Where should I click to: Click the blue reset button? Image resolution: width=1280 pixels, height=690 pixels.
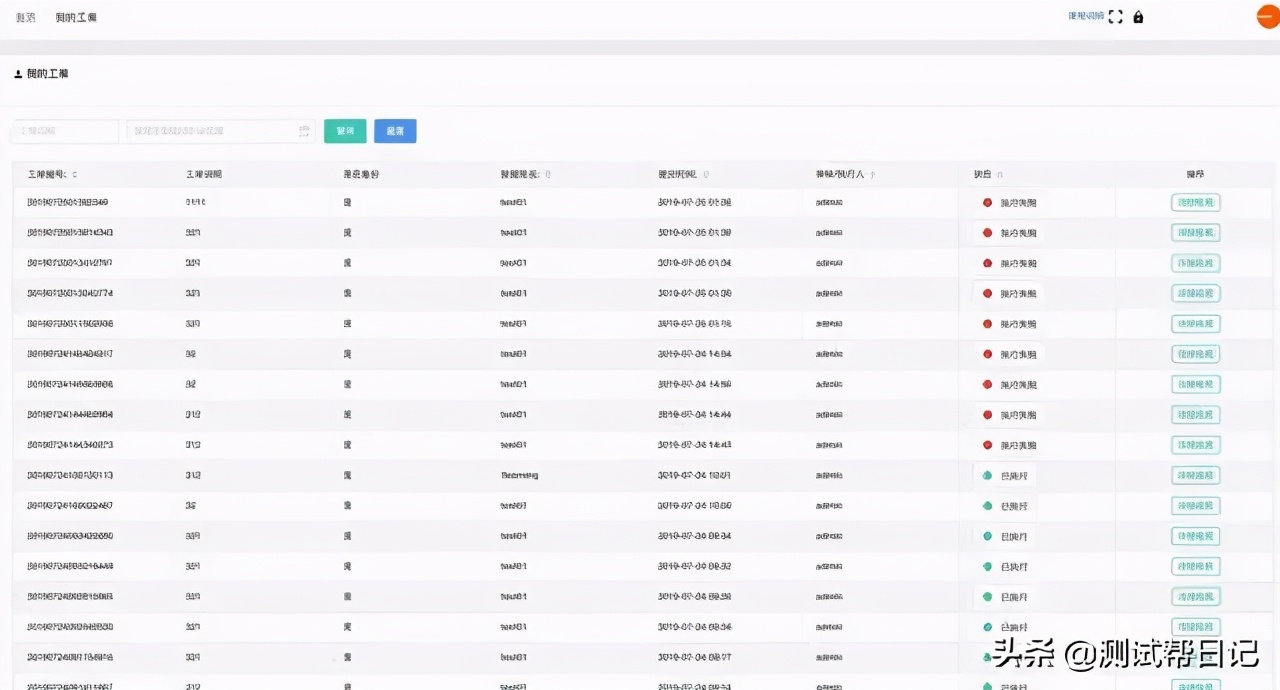click(395, 131)
